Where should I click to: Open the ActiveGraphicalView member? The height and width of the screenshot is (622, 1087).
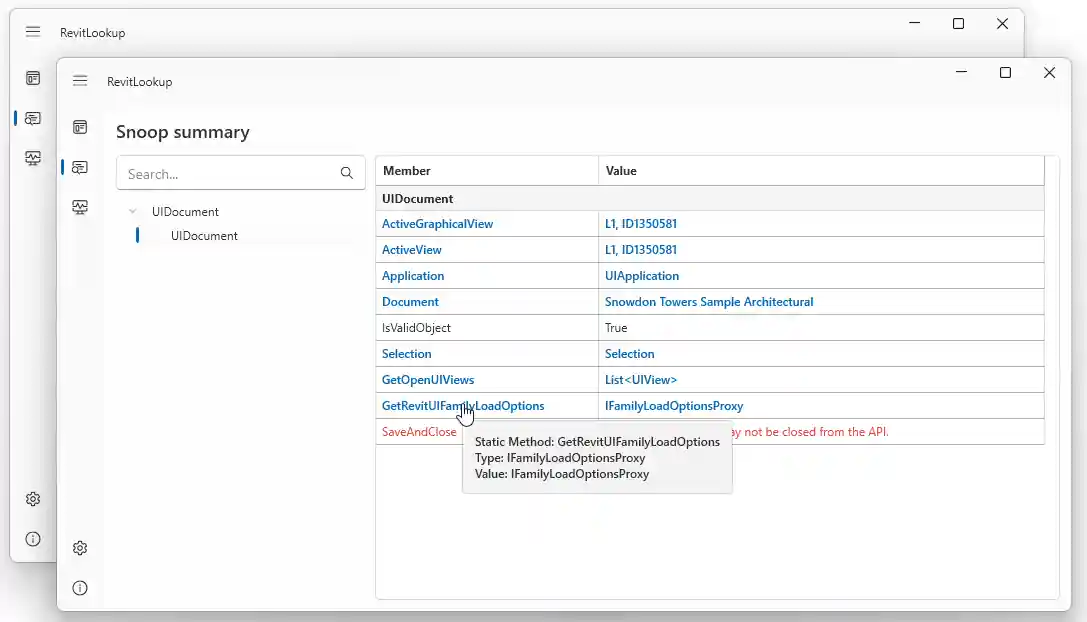[x=437, y=224]
